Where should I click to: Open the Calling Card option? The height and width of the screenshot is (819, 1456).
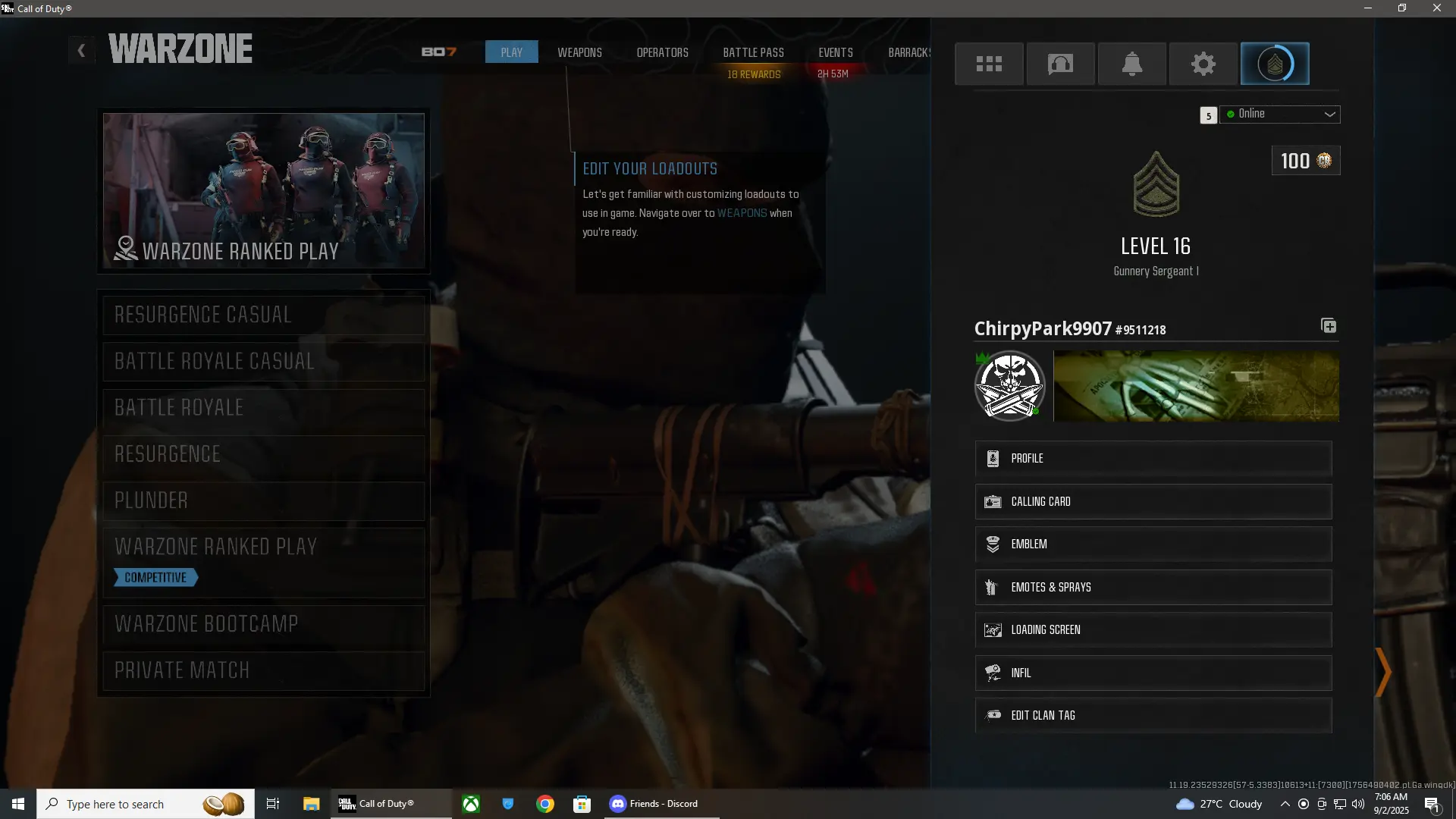point(1153,502)
